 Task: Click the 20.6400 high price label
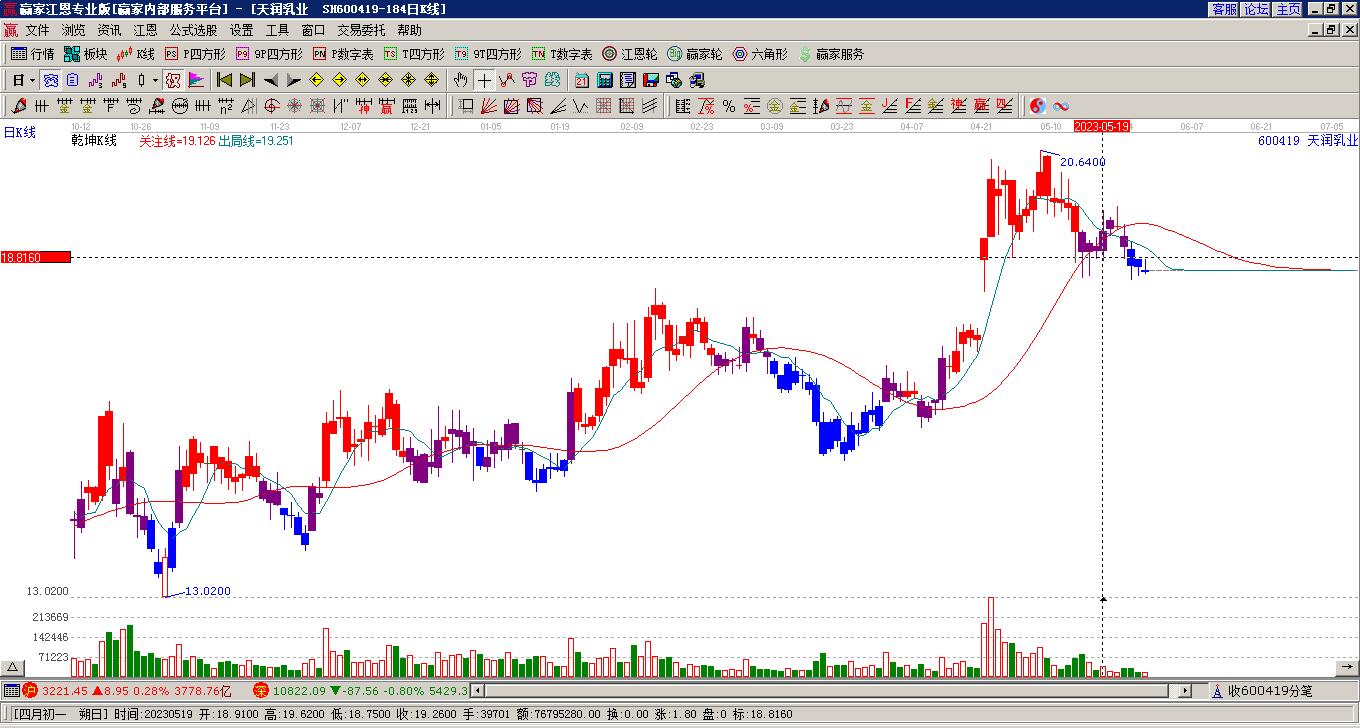pyautogui.click(x=1083, y=162)
